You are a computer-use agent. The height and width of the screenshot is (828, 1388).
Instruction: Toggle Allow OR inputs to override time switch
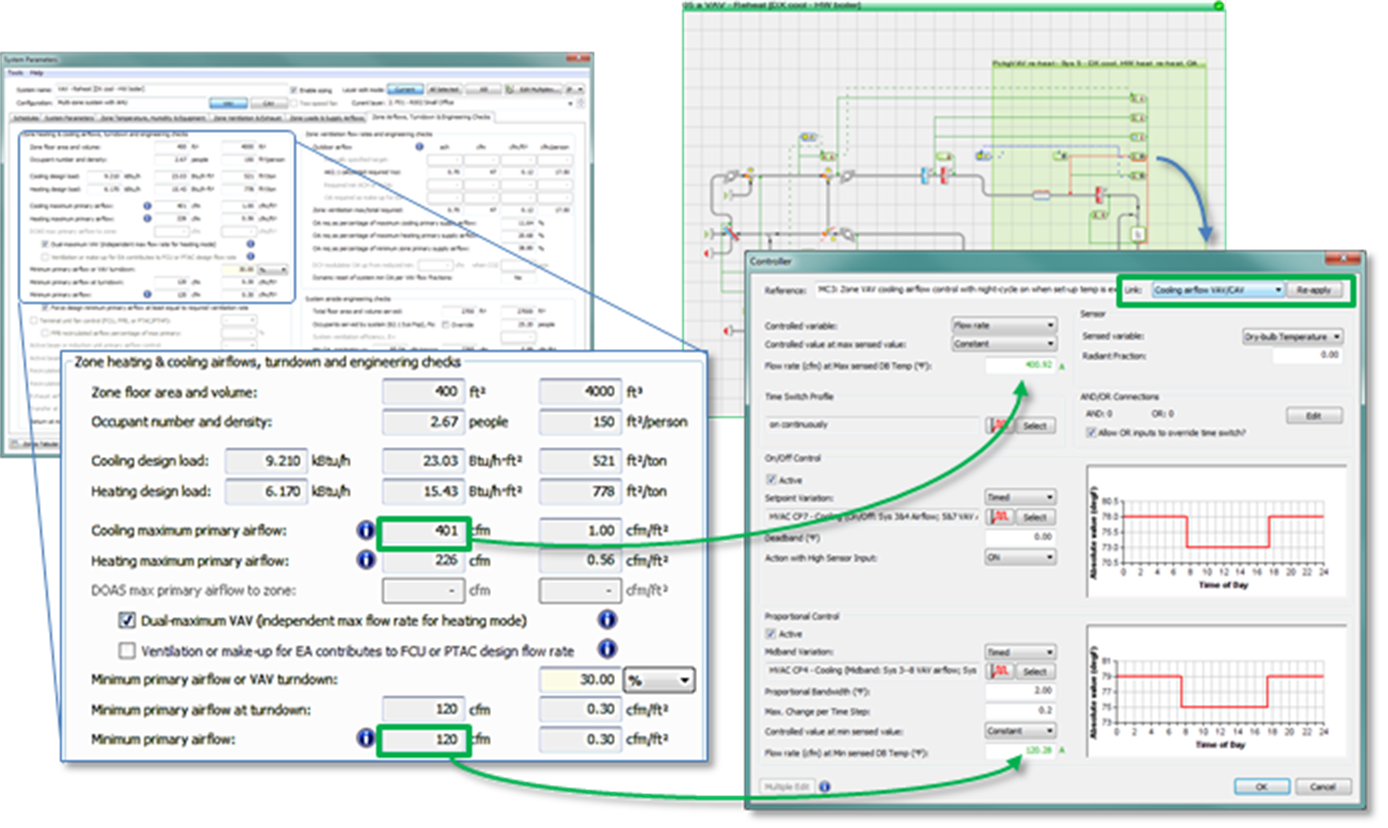click(x=1090, y=432)
